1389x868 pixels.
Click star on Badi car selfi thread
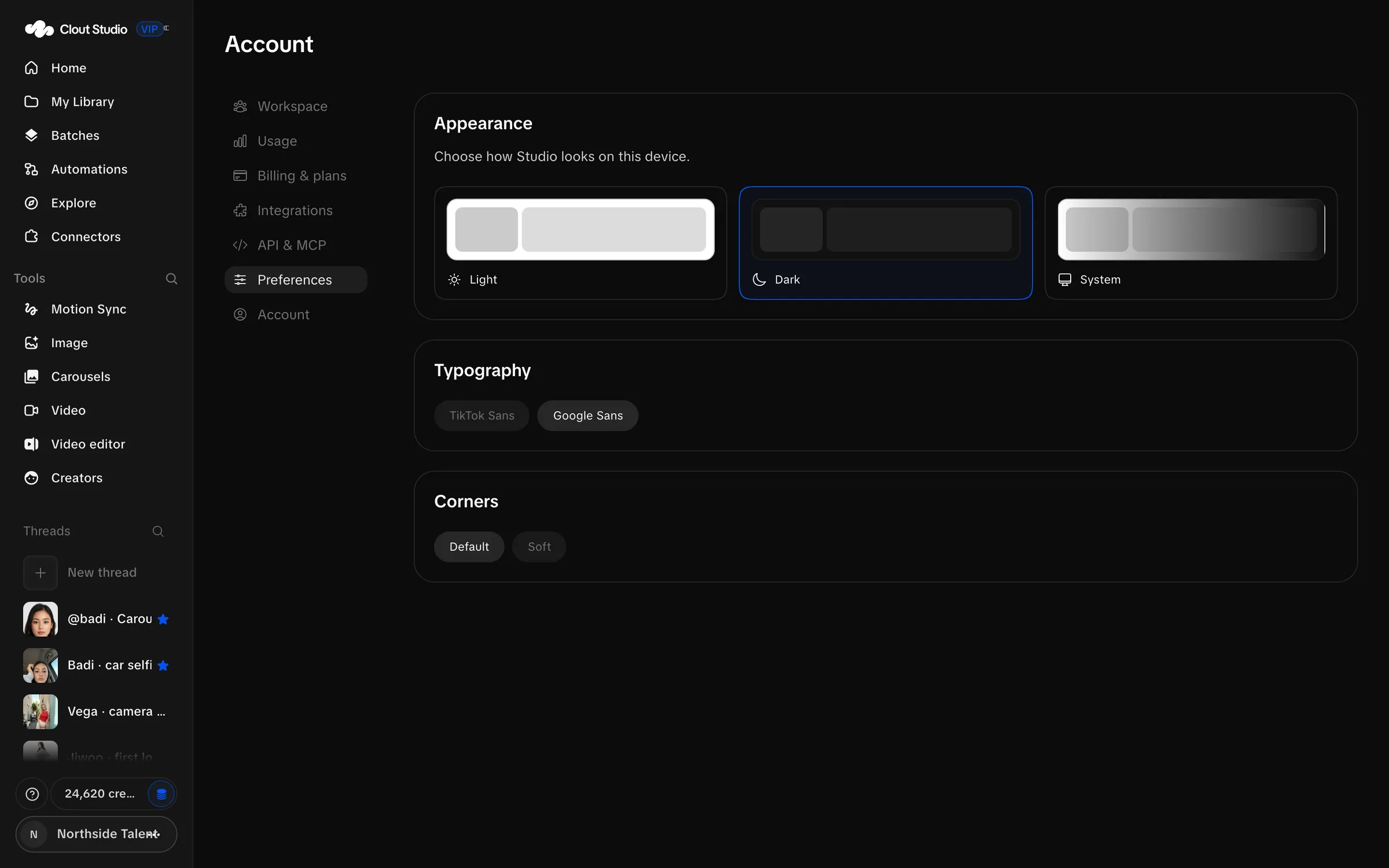pos(163,665)
